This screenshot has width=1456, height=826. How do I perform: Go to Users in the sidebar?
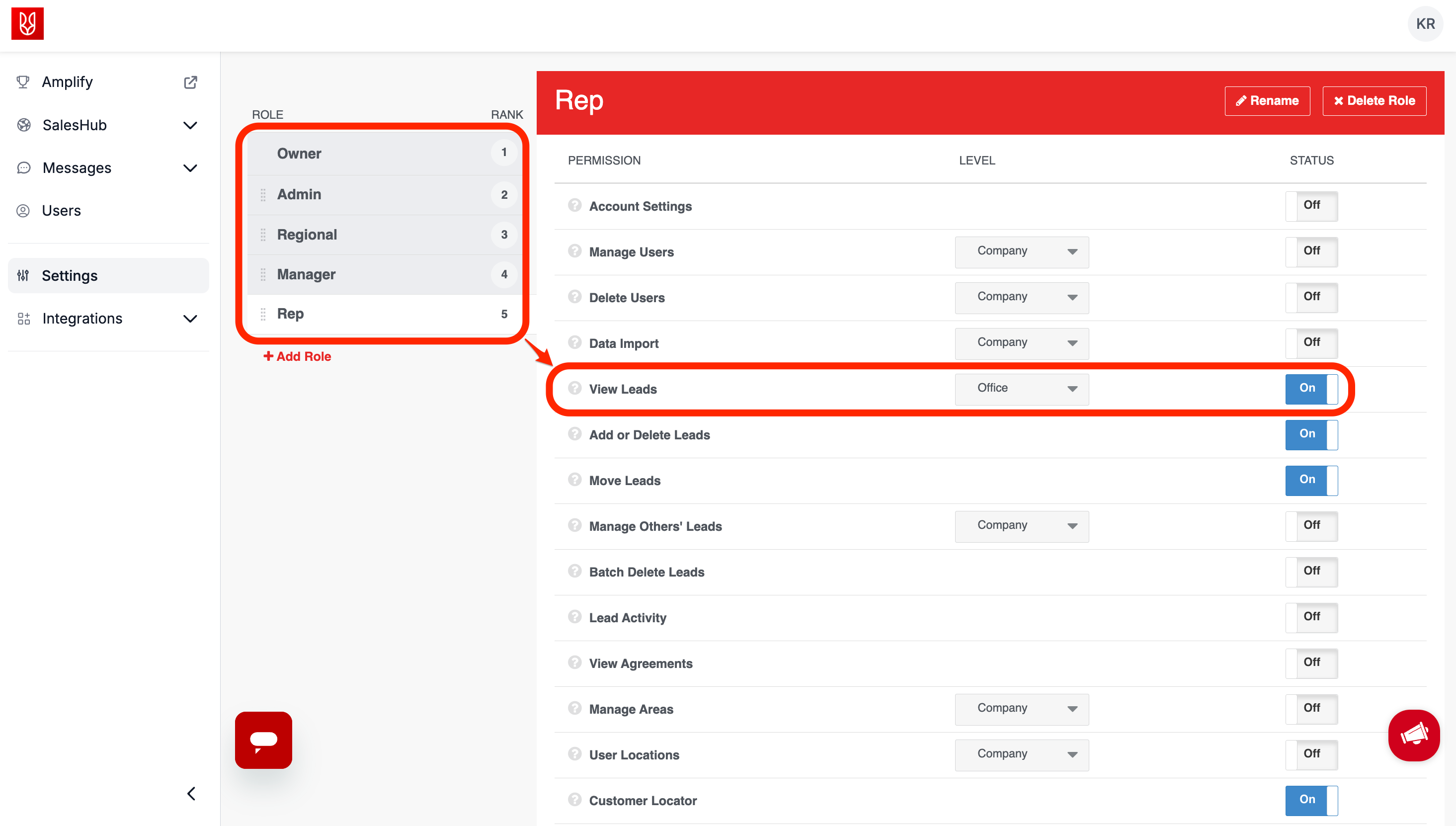click(61, 210)
